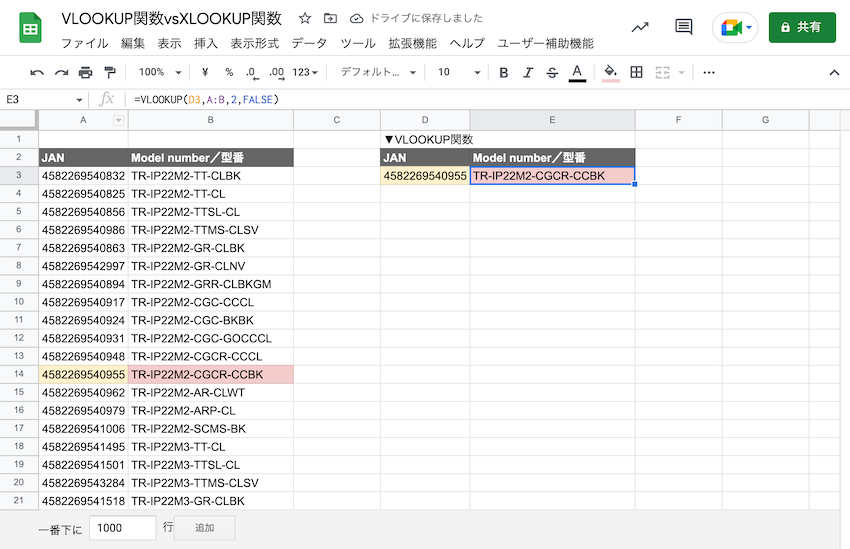Open the 123 number format dropdown
The width and height of the screenshot is (850, 549).
point(306,72)
